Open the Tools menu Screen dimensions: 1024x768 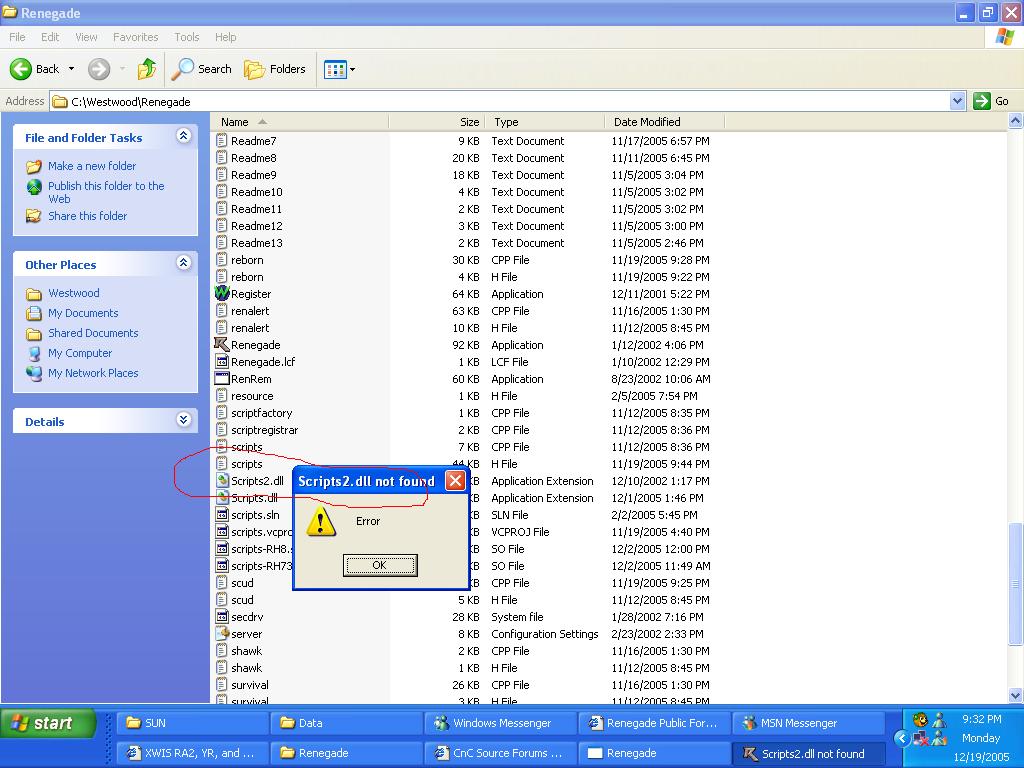187,37
